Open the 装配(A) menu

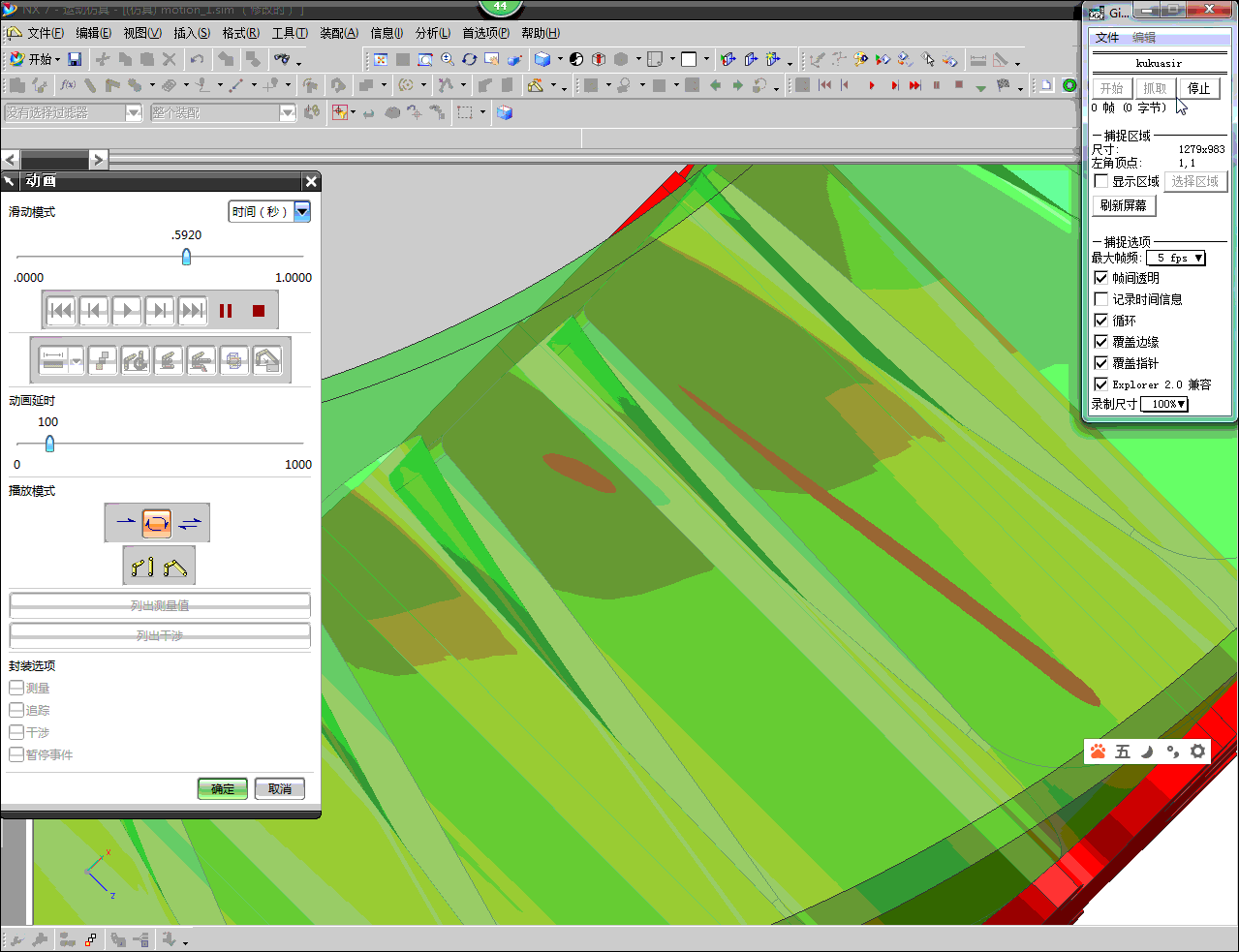[x=339, y=33]
